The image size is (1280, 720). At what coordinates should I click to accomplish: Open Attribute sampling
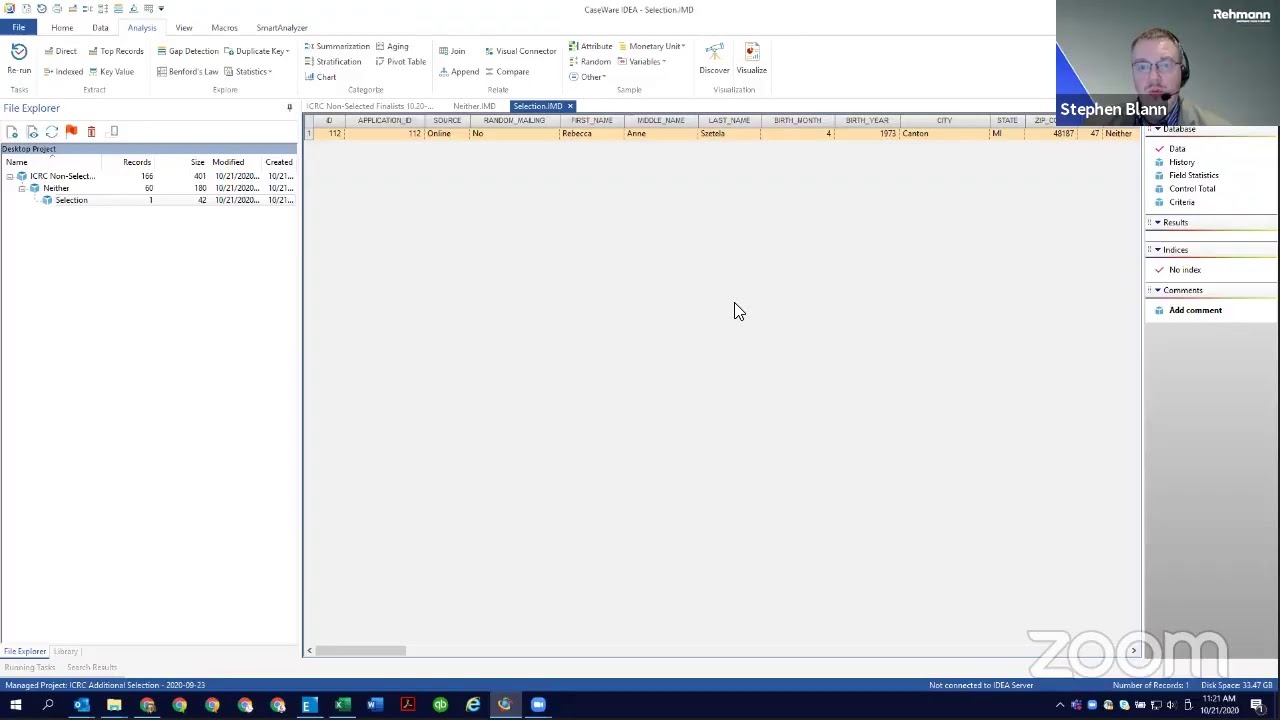coord(590,46)
